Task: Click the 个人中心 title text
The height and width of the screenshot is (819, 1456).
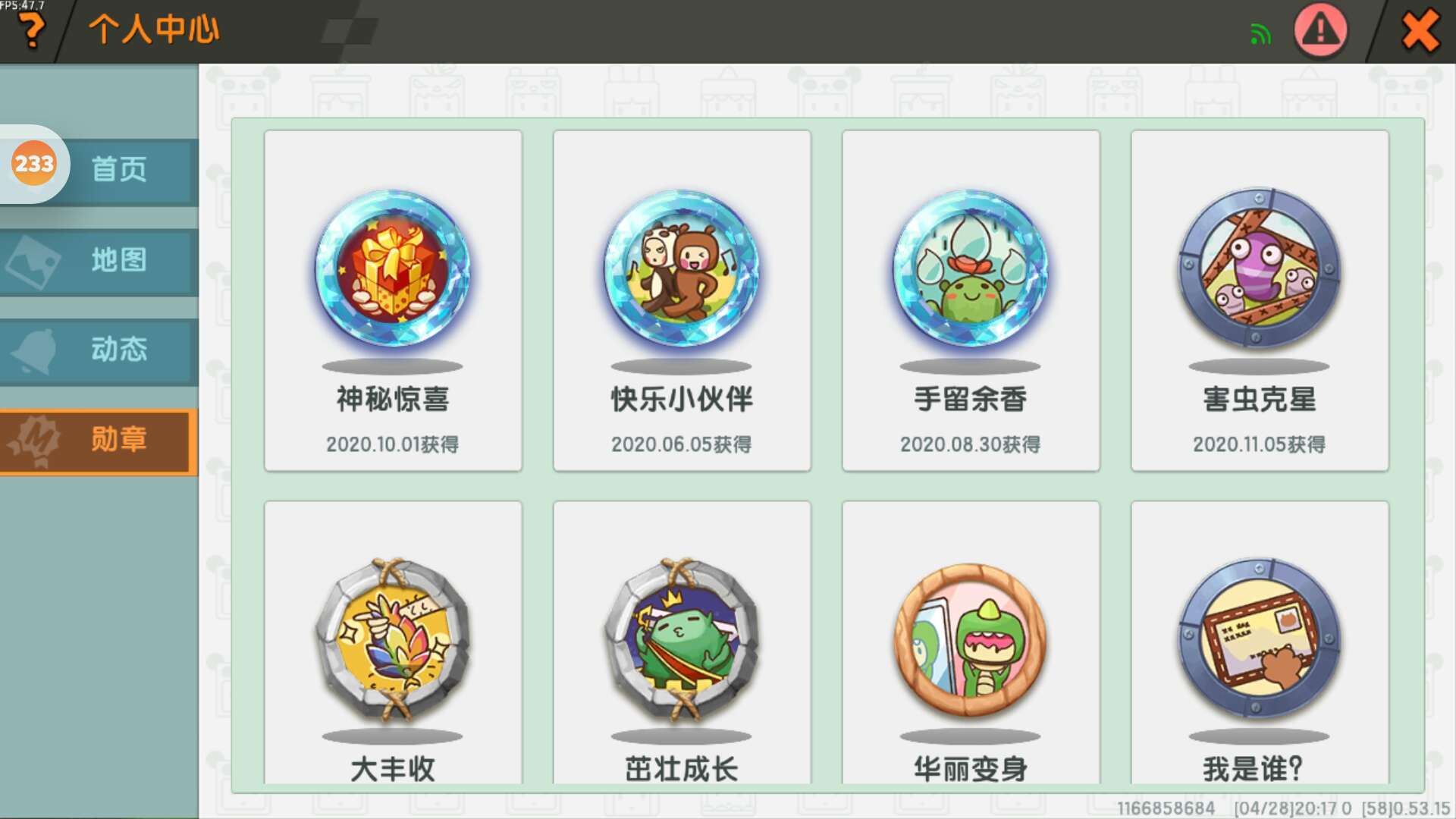Action: [x=154, y=30]
